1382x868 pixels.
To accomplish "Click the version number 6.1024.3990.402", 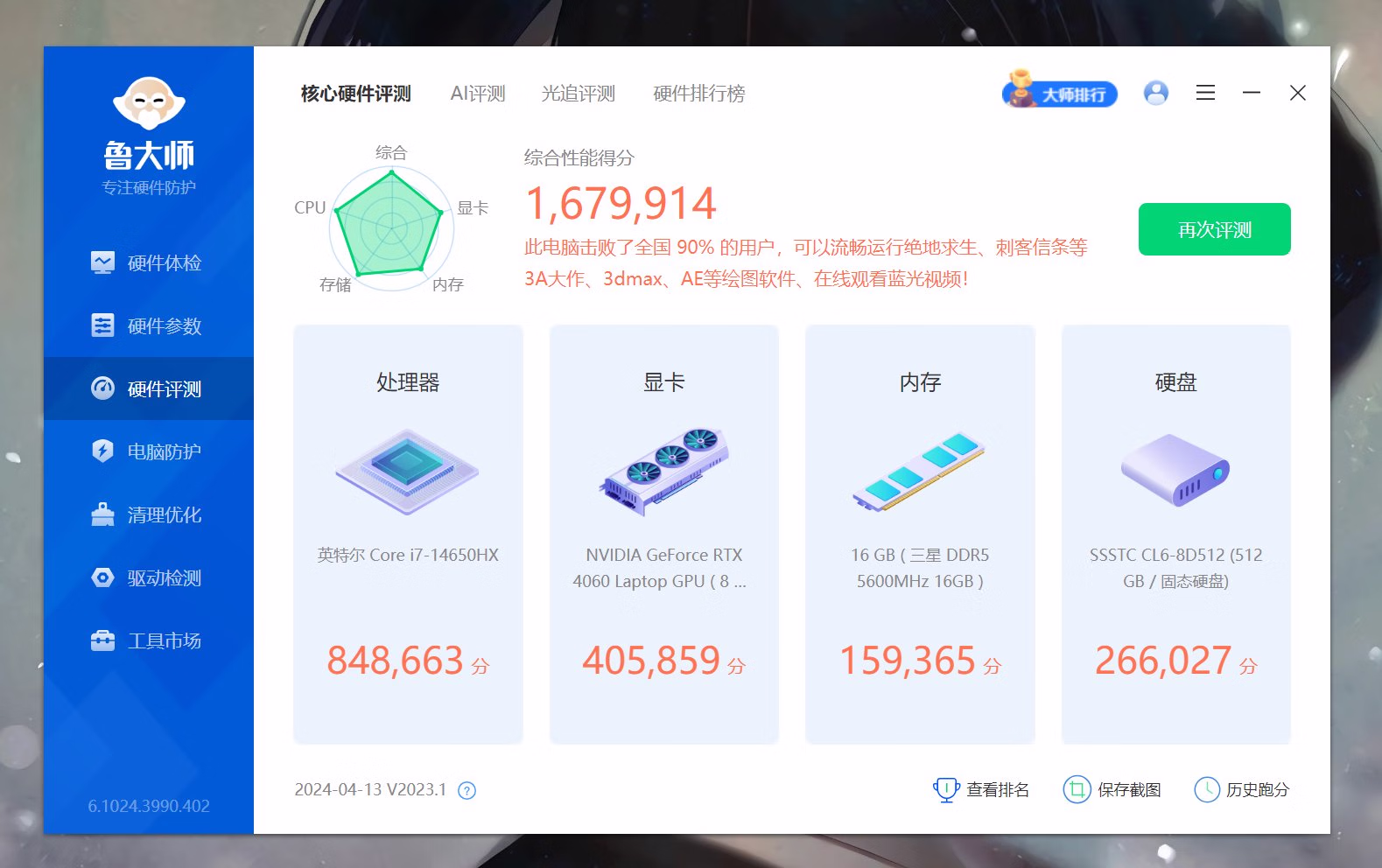I will (x=149, y=806).
